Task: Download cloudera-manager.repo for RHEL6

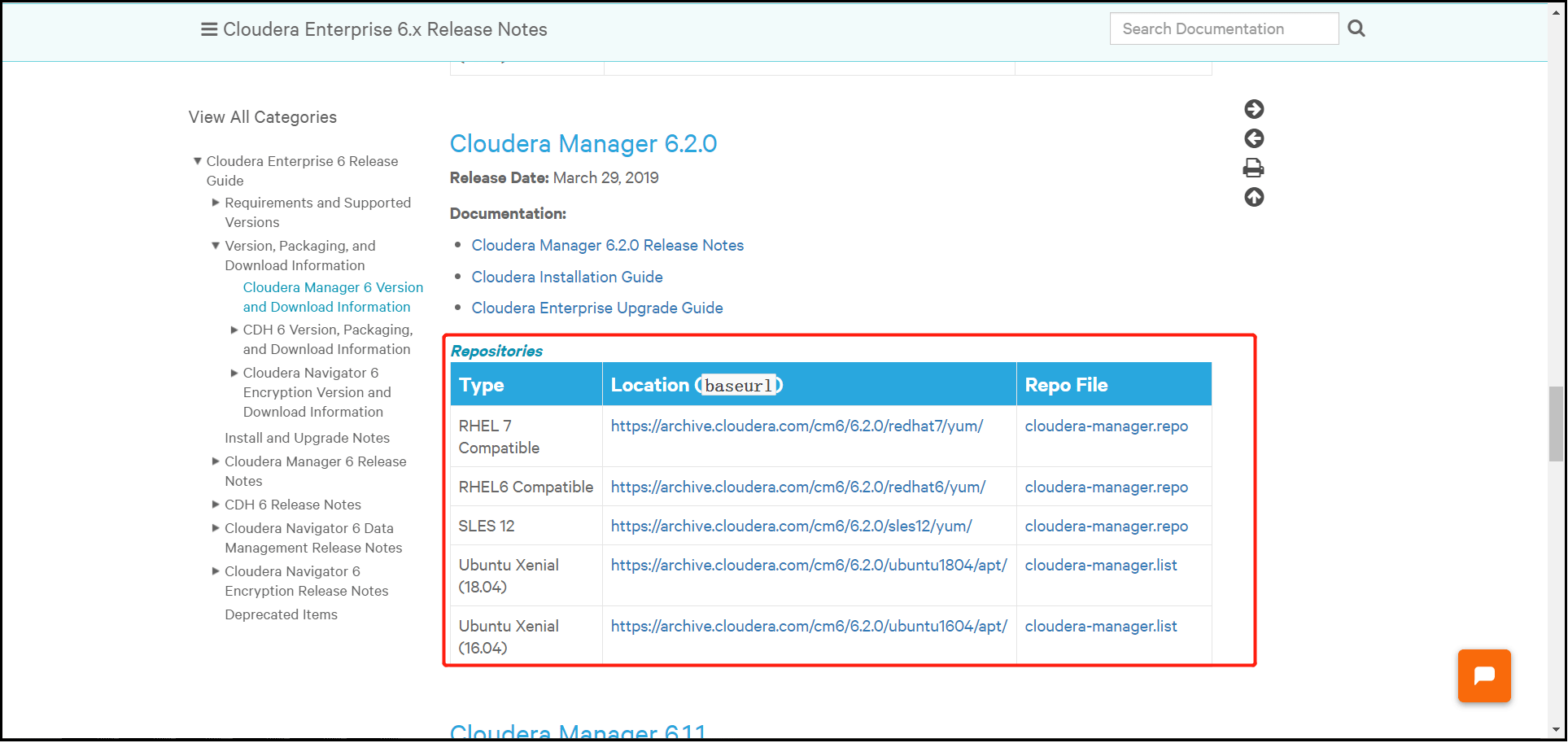Action: point(1107,487)
